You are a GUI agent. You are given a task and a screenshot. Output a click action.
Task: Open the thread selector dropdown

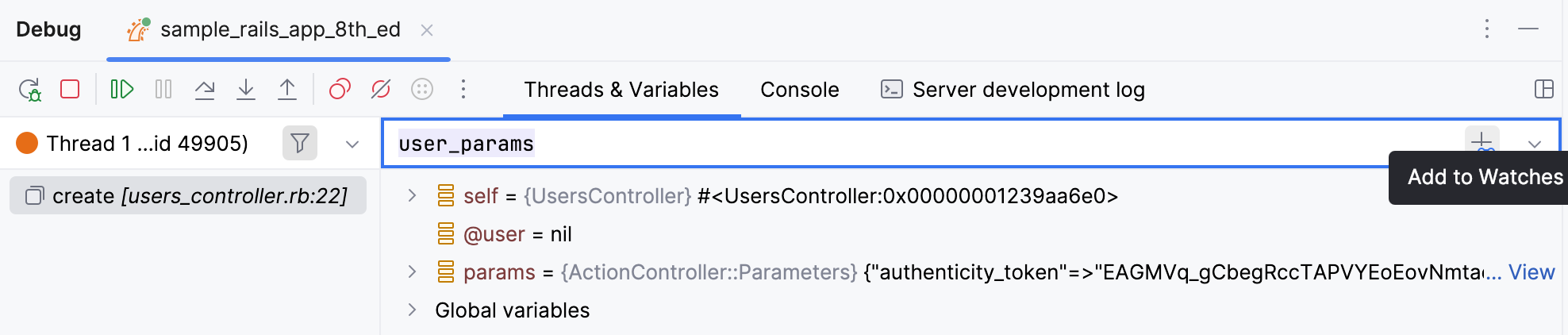click(x=352, y=144)
